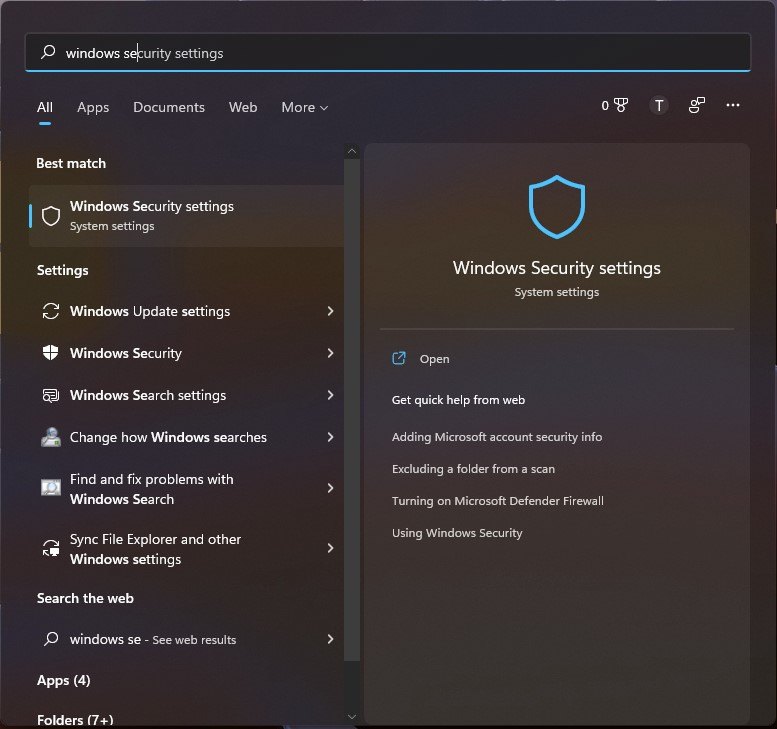
Task: Click inside the search text field
Action: point(388,53)
